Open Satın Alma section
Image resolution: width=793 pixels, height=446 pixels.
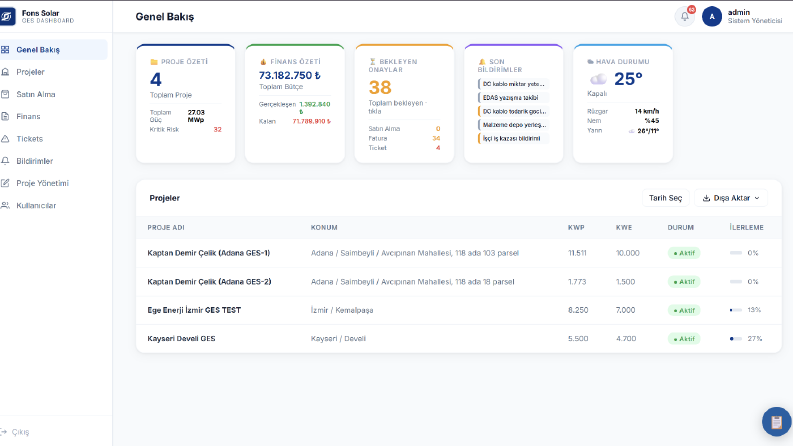(x=54, y=94)
